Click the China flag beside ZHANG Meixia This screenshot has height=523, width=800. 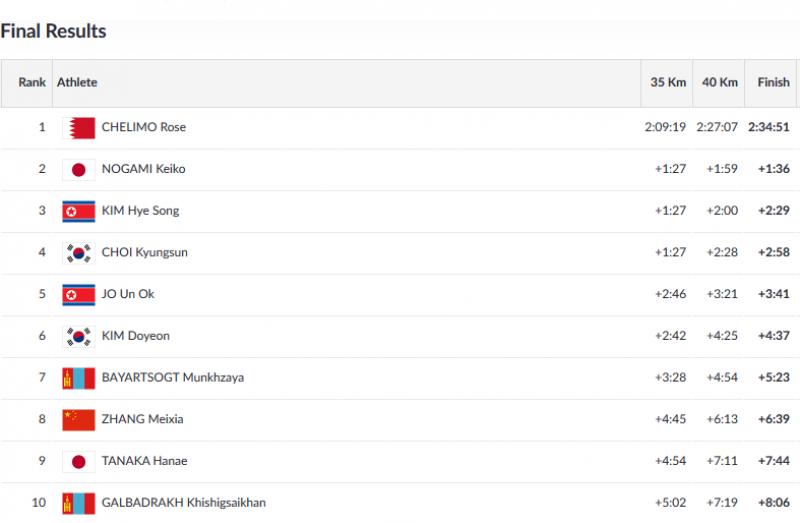[79, 420]
